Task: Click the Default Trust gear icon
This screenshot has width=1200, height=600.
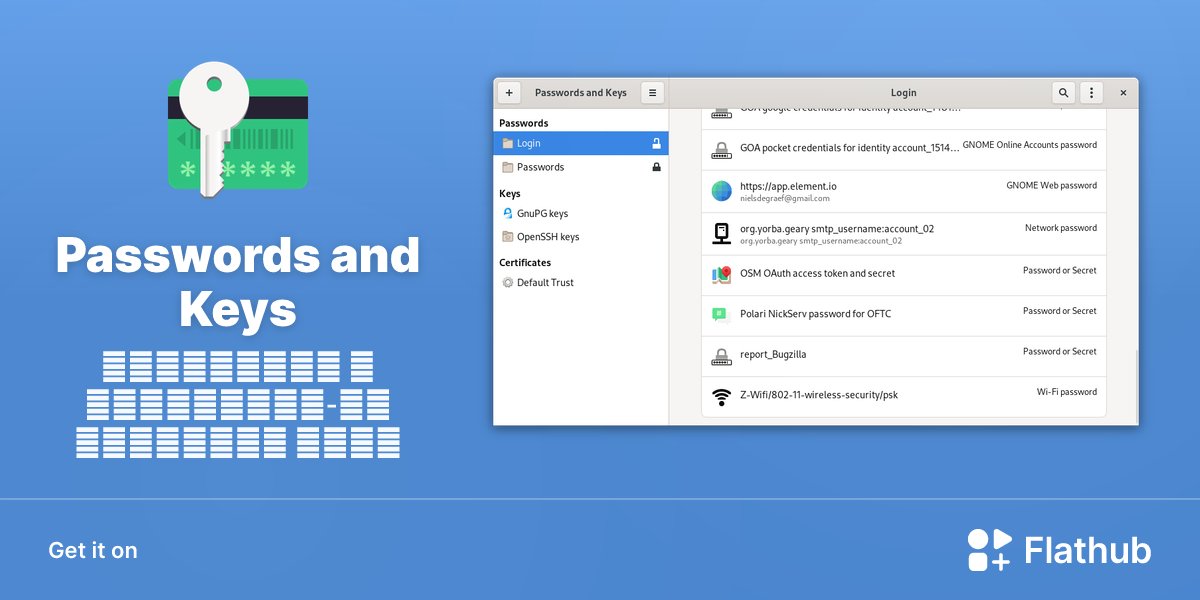Action: pos(508,282)
